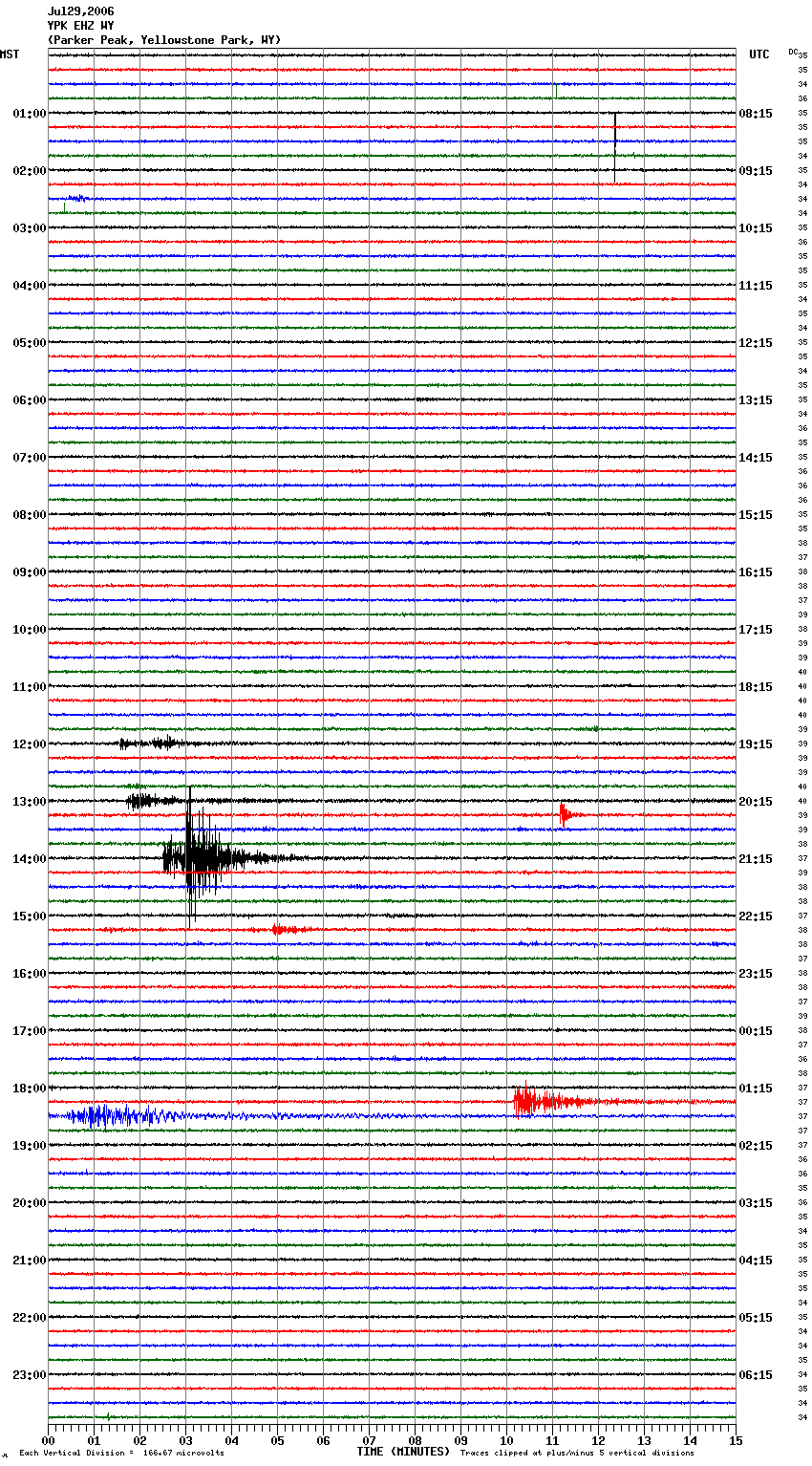Select the '13:00' MST hour label

(x=29, y=802)
